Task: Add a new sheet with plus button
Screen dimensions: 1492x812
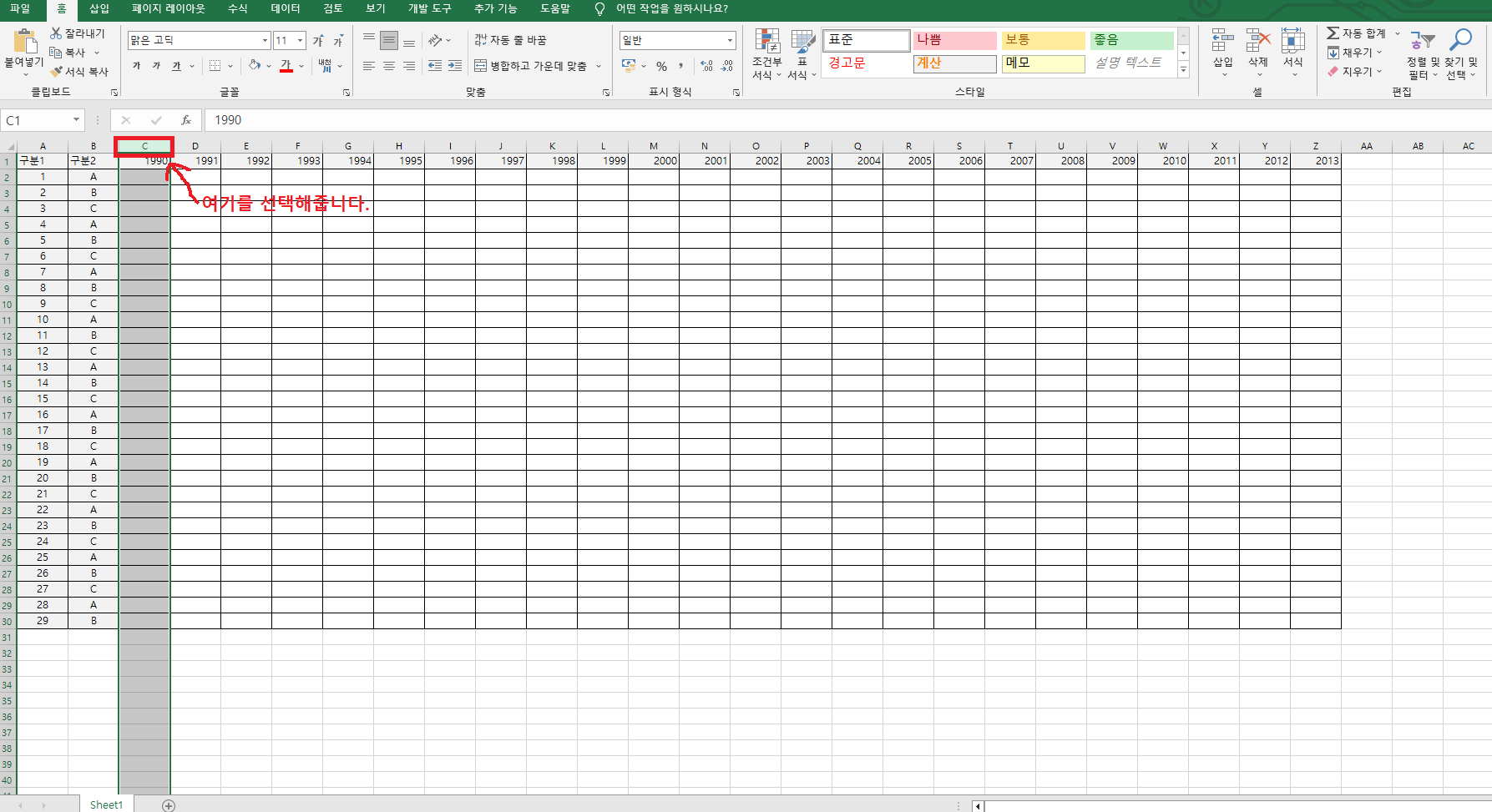Action: click(x=169, y=805)
